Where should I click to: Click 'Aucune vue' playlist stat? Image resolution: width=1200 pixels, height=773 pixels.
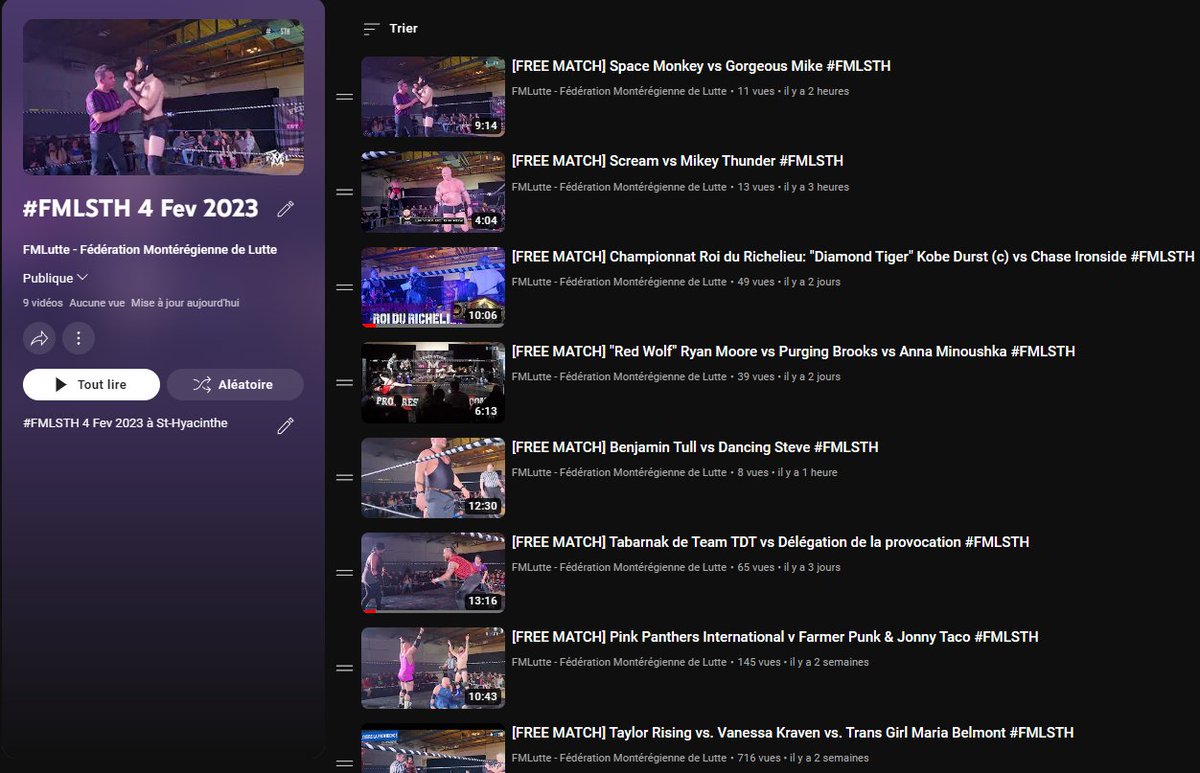pyautogui.click(x=97, y=303)
